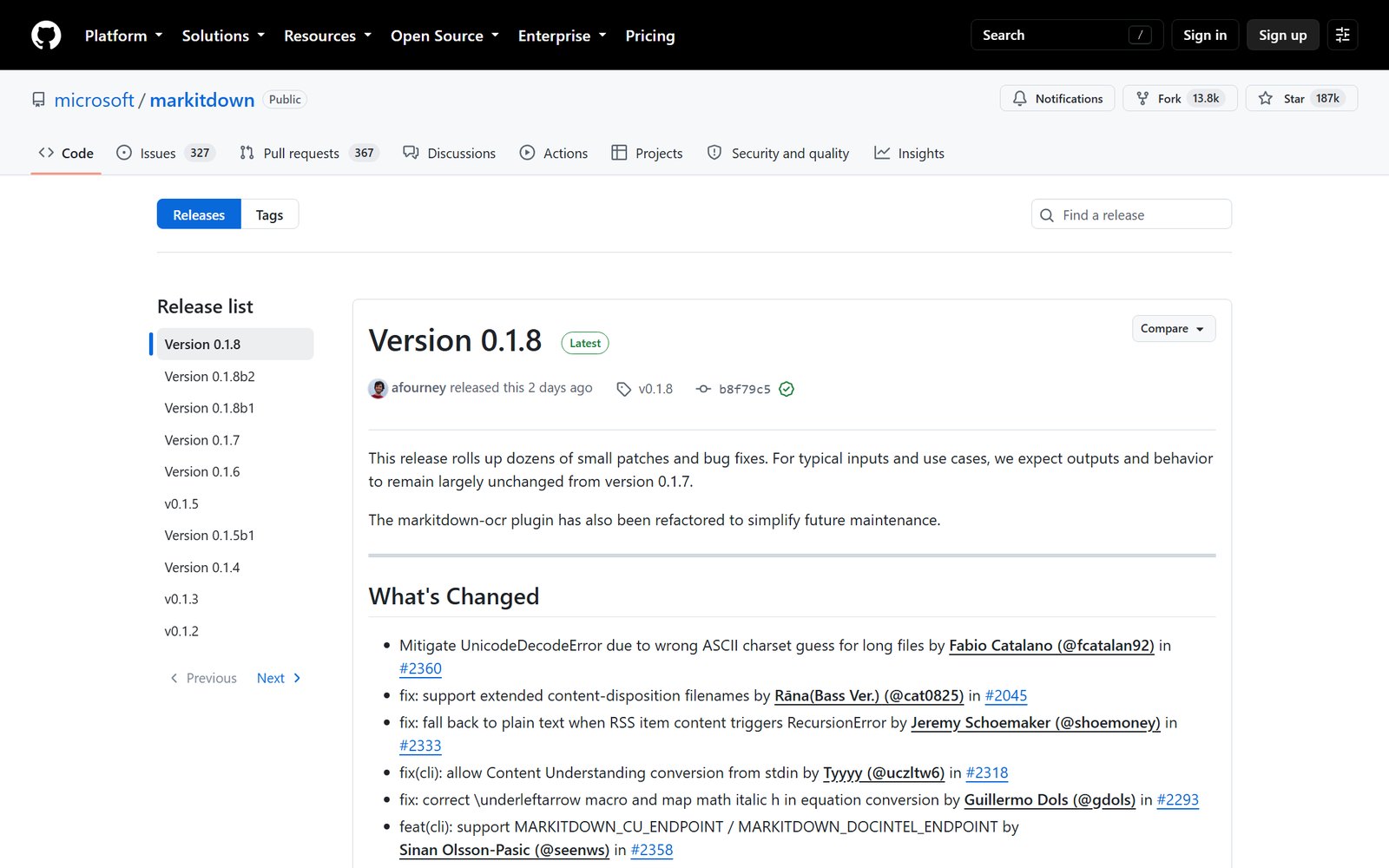Select Version 0.1.4 in release list

[234, 568]
